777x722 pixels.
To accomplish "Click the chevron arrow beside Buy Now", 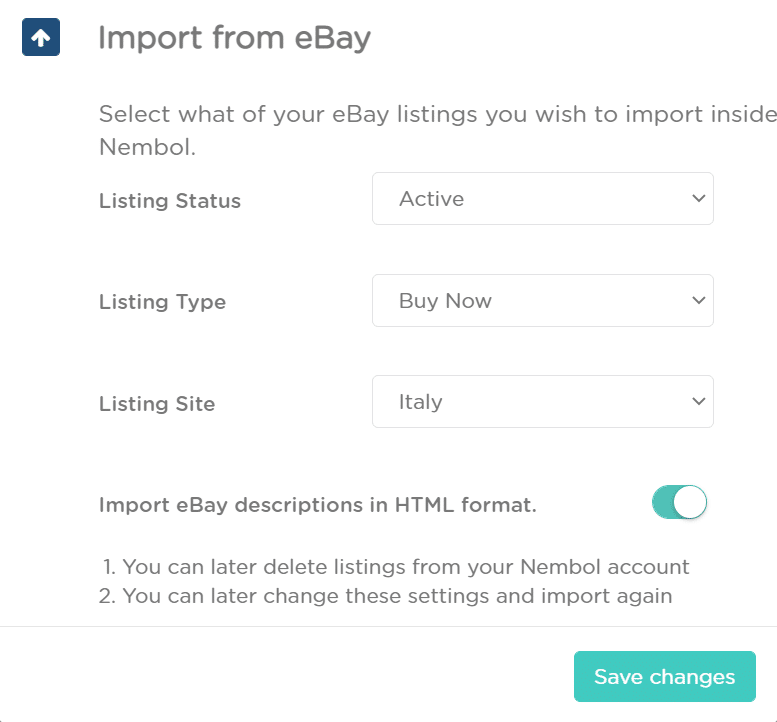I will point(699,300).
